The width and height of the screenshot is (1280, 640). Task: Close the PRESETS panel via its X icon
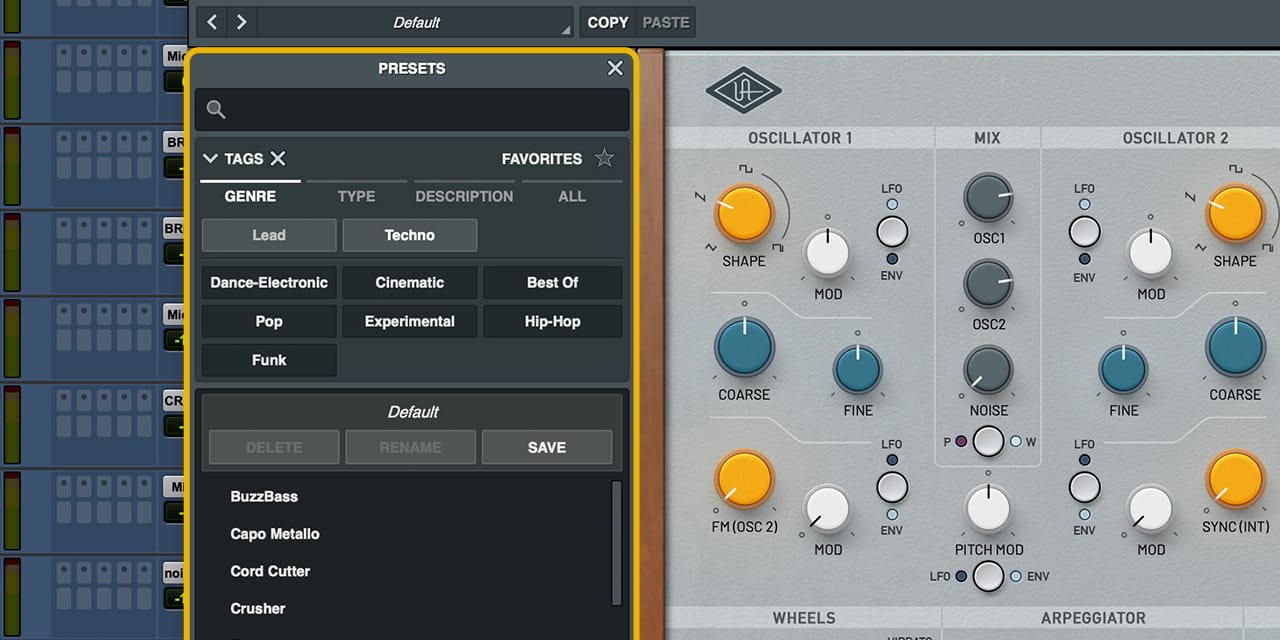point(614,68)
